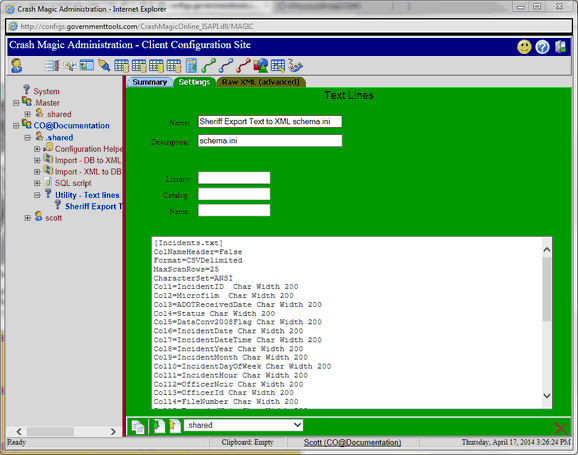This screenshot has width=578, height=455.
Task: Select the plug connector toolbar icon
Action: pos(104,66)
